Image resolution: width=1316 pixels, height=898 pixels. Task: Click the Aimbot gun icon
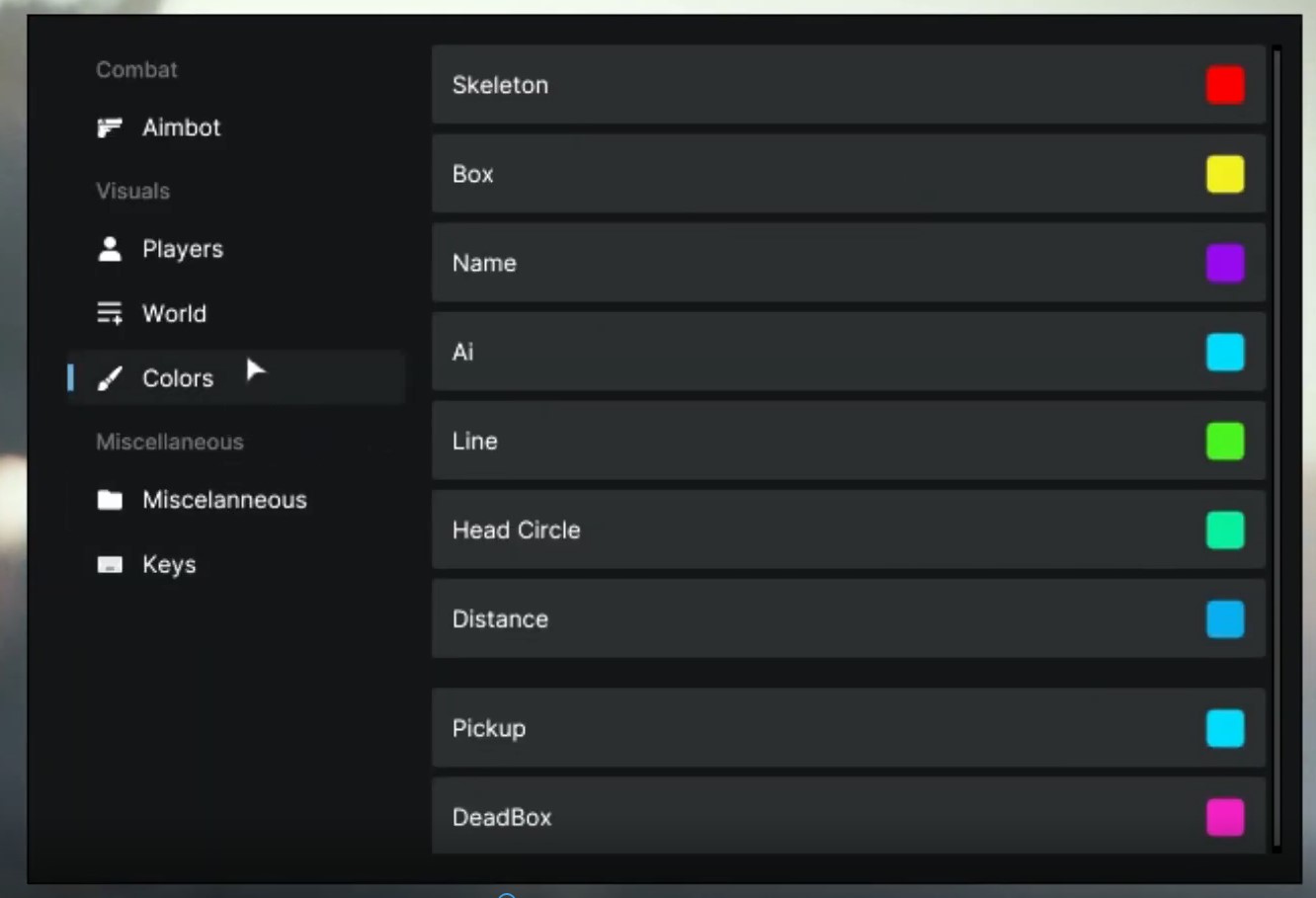coord(110,127)
